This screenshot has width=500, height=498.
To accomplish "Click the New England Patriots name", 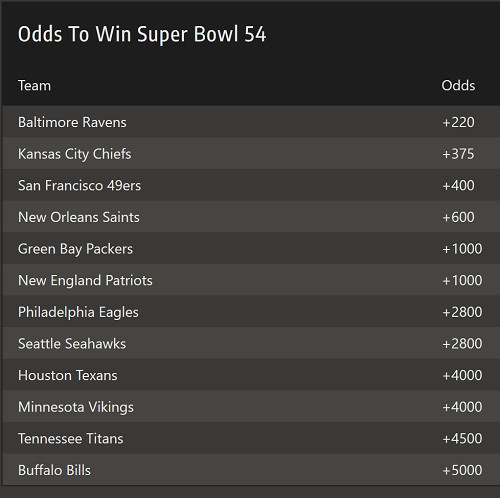I will 85,280.
